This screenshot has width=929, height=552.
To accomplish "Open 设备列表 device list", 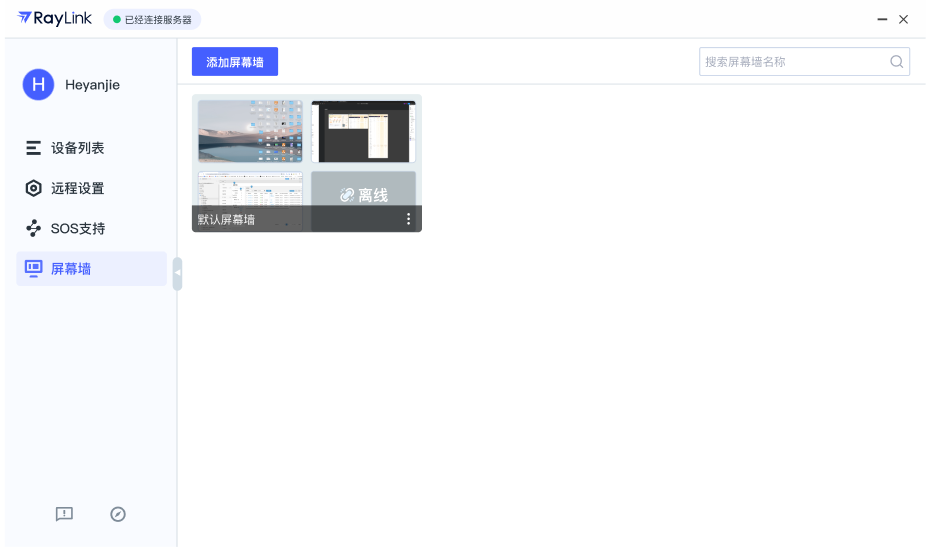I will [91, 148].
